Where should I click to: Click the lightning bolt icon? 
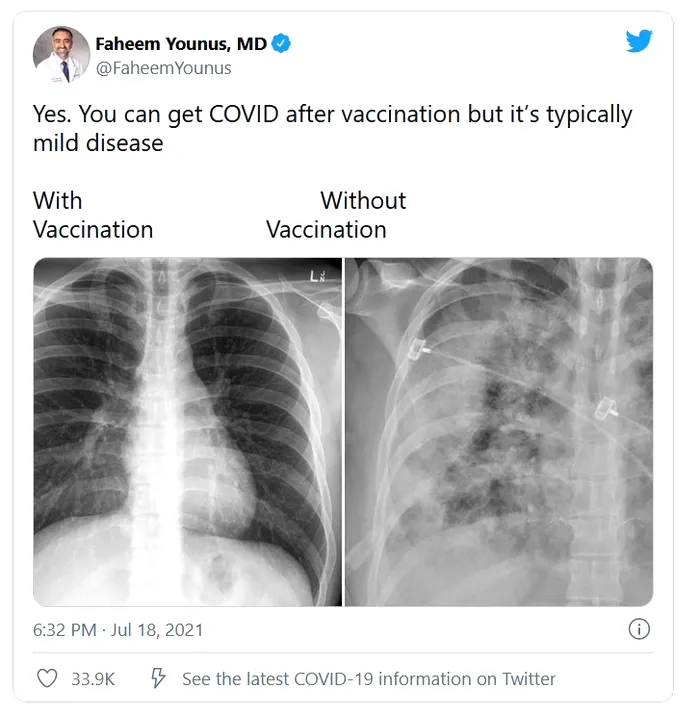[158, 679]
